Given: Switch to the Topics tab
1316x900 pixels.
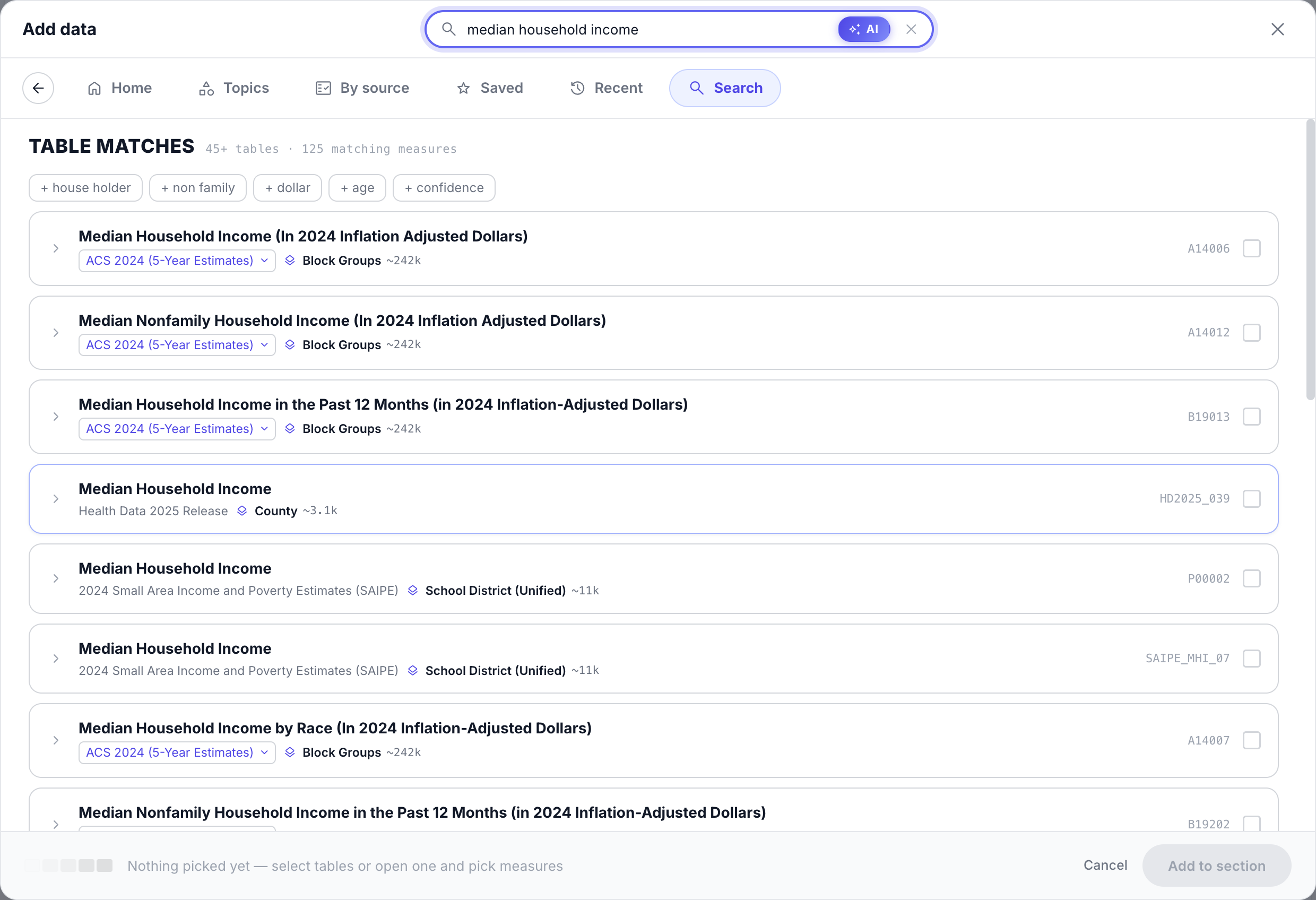Looking at the screenshot, I should pos(234,88).
